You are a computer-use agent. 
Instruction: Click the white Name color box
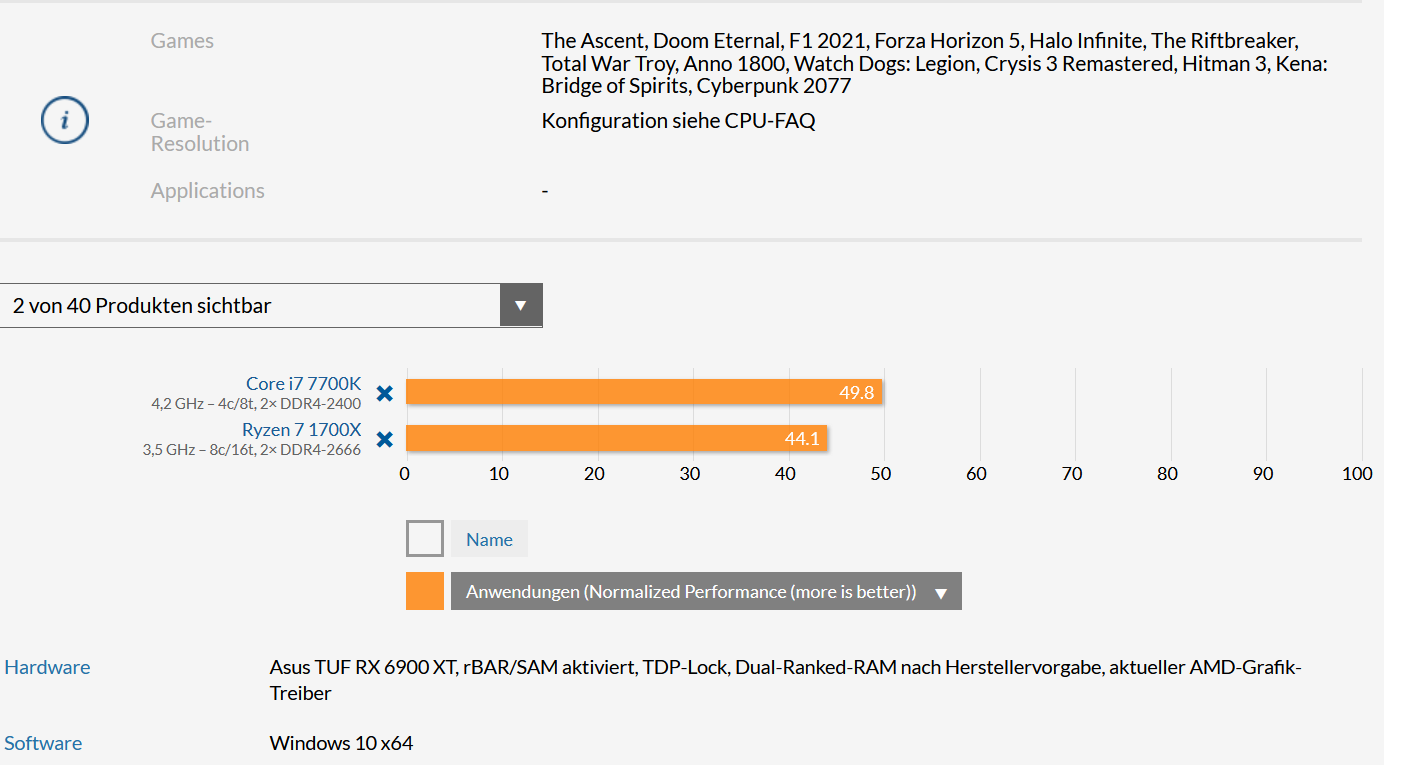[x=425, y=539]
